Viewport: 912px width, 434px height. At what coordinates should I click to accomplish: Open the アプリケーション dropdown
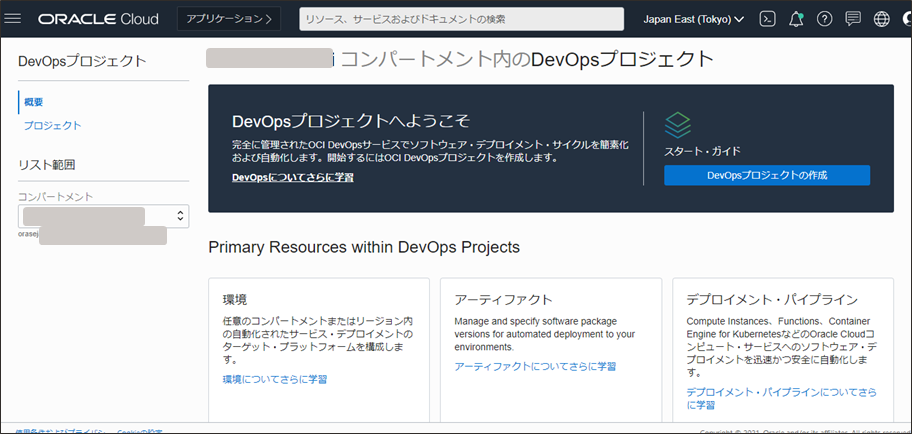click(228, 19)
